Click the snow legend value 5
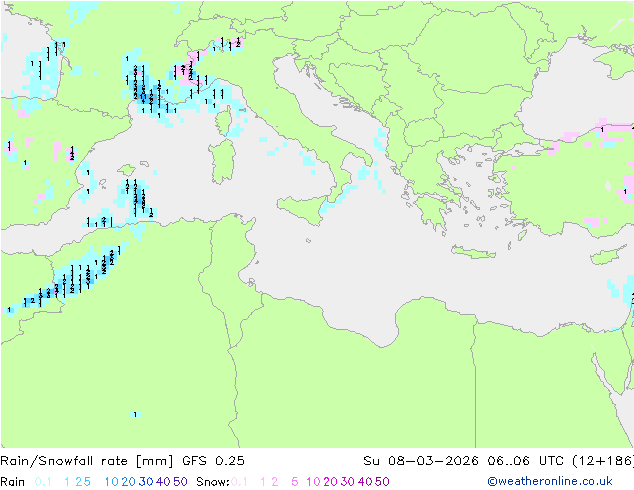 click(295, 482)
